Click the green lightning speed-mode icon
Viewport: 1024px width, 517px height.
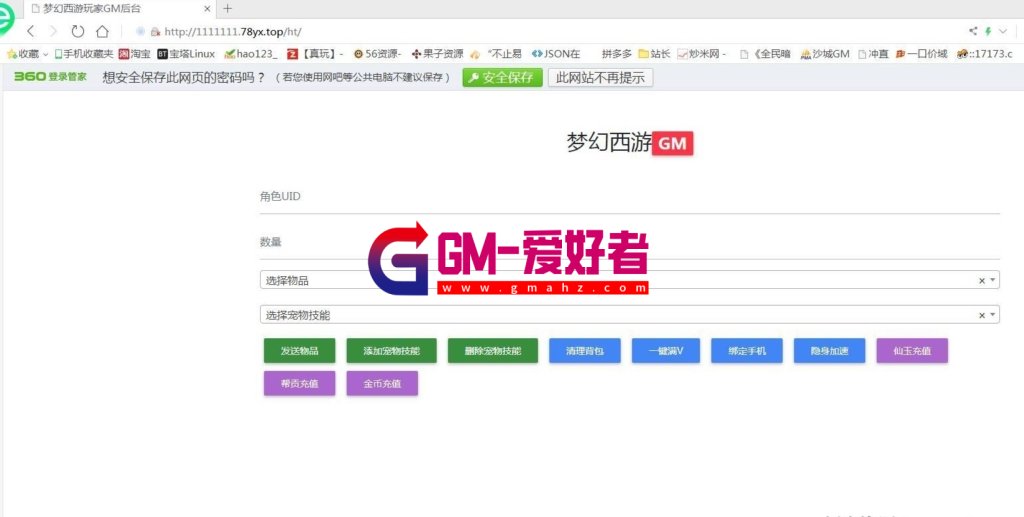[988, 31]
